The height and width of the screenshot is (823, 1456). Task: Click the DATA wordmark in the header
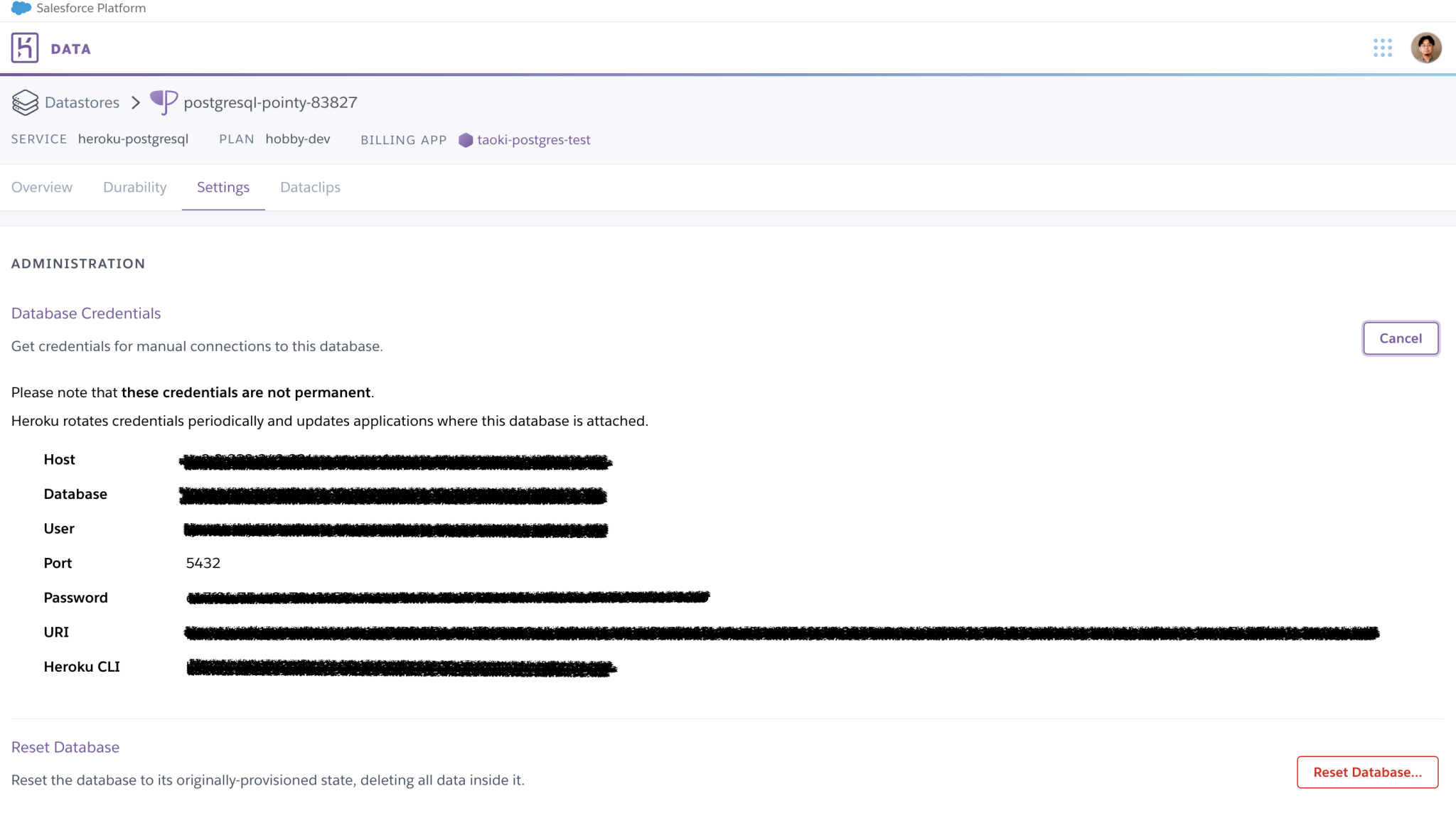coord(70,48)
